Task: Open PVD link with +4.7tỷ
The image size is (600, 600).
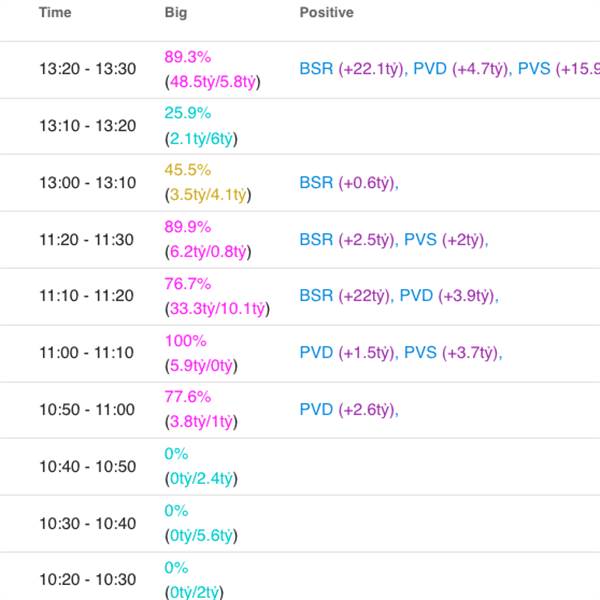Action: 430,69
